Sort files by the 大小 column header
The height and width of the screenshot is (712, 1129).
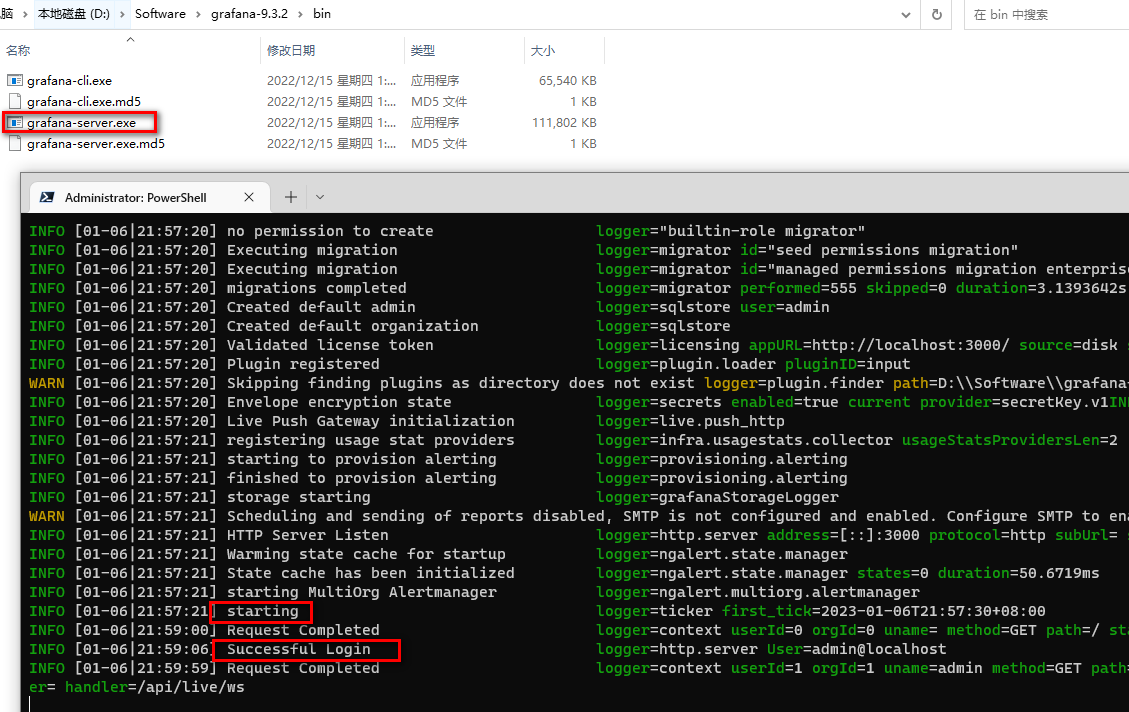tap(543, 50)
